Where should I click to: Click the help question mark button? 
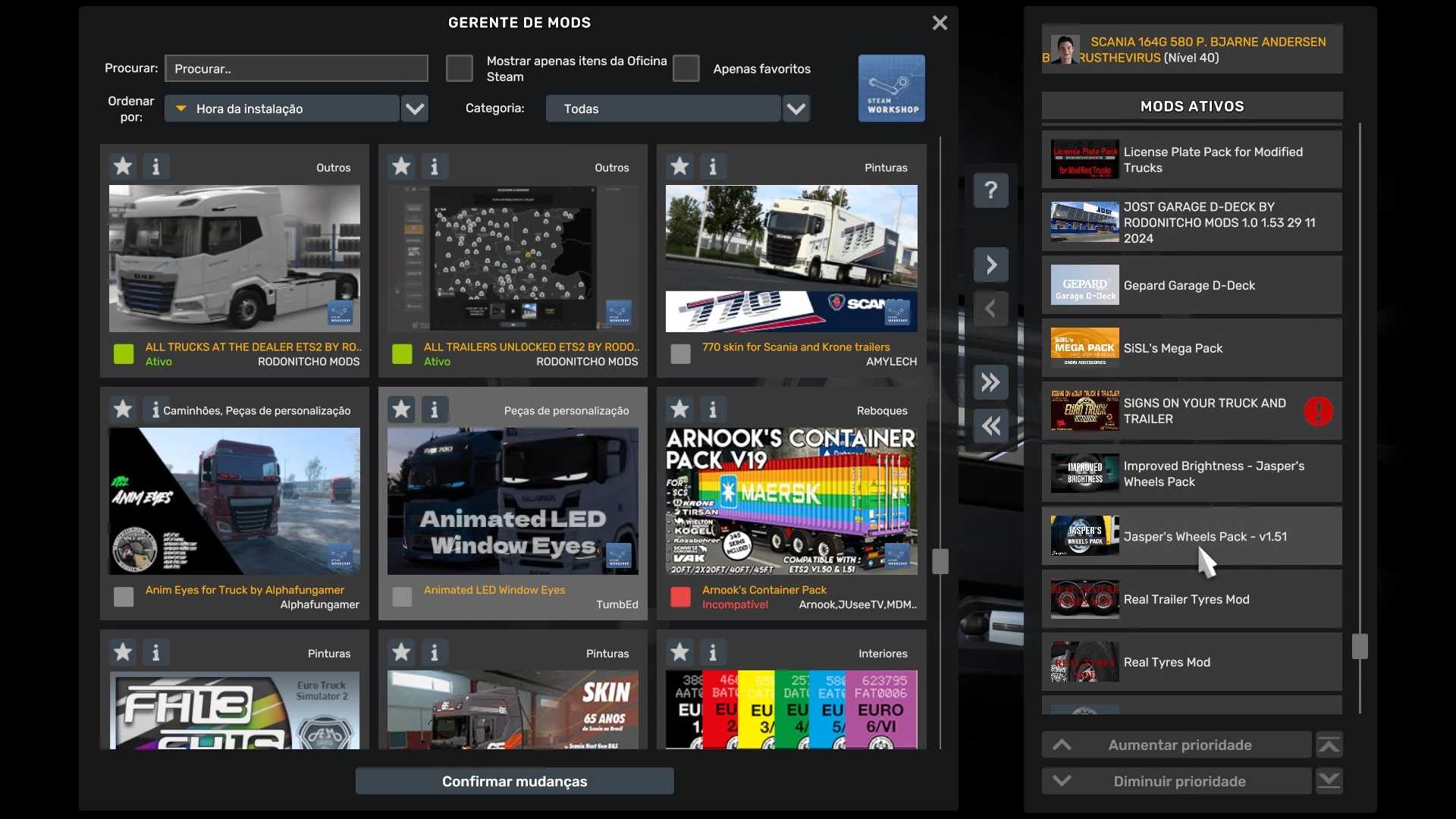(990, 190)
